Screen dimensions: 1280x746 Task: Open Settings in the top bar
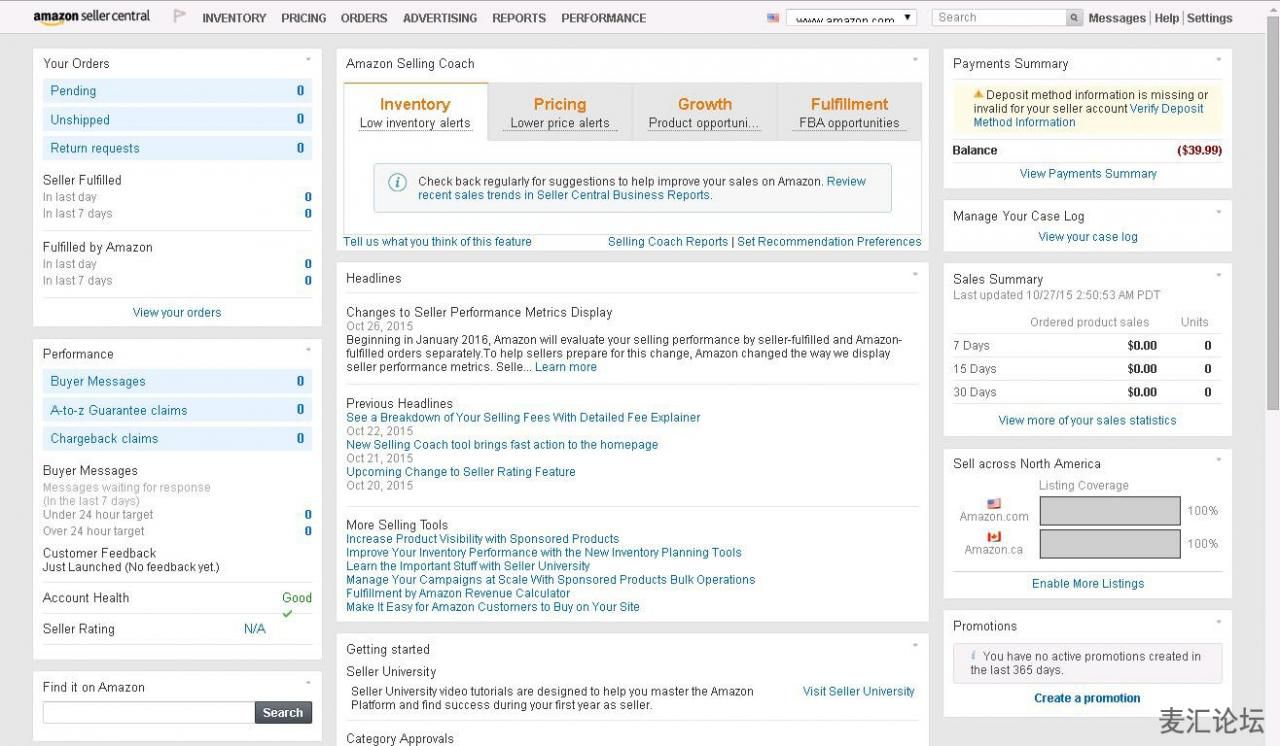point(1210,18)
